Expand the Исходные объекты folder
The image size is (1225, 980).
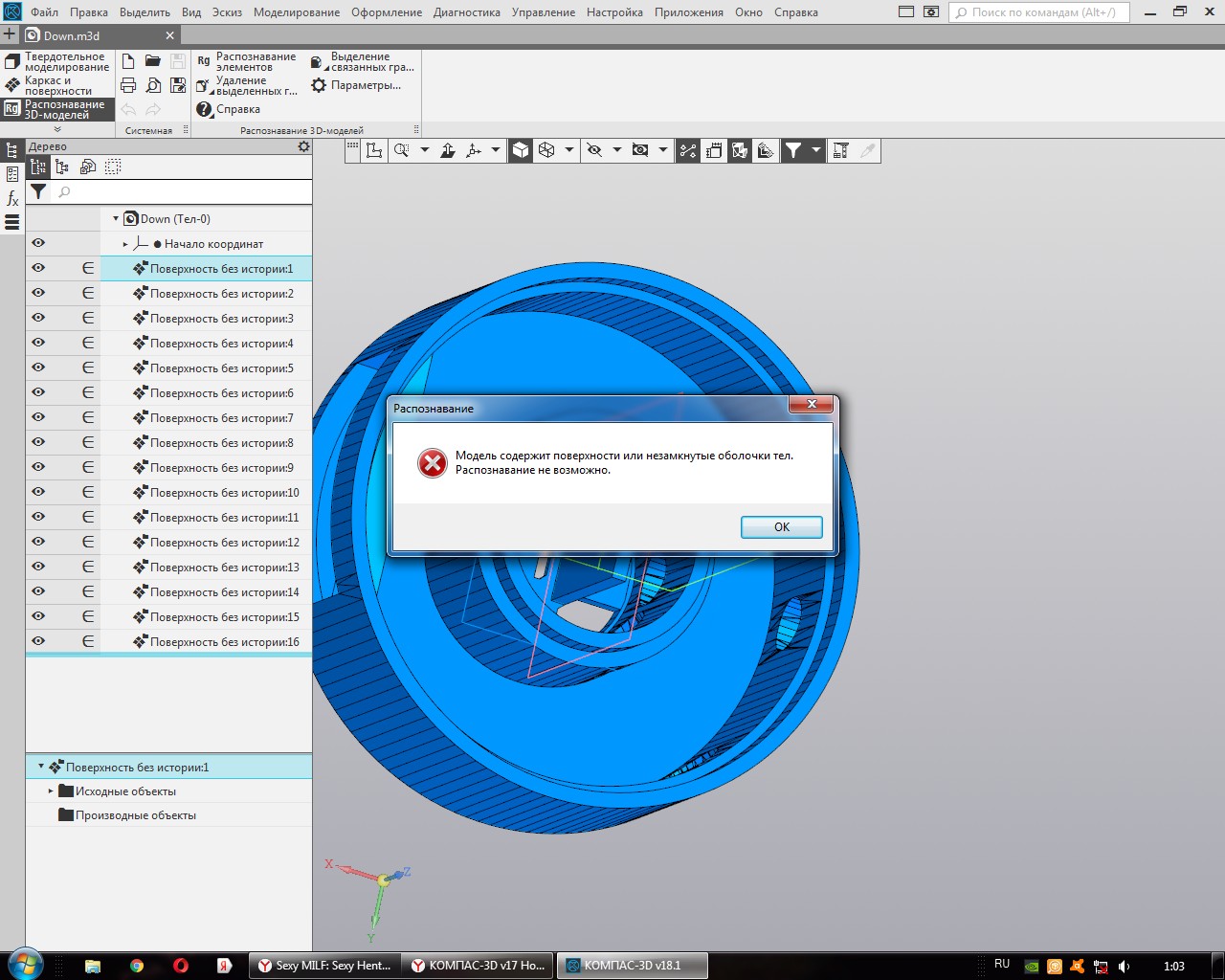point(51,791)
